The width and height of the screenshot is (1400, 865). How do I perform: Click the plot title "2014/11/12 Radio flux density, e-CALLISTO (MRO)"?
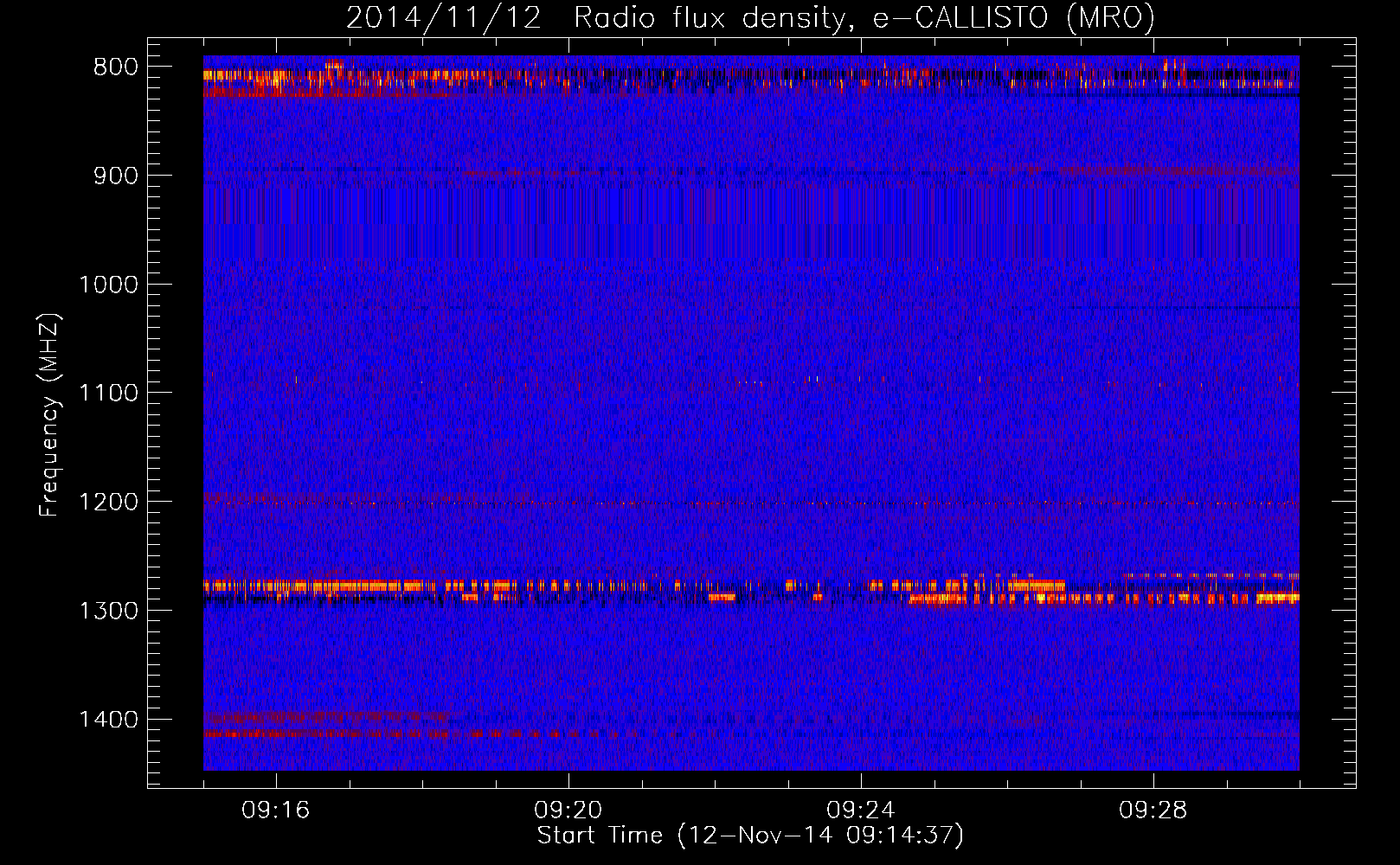[750, 18]
